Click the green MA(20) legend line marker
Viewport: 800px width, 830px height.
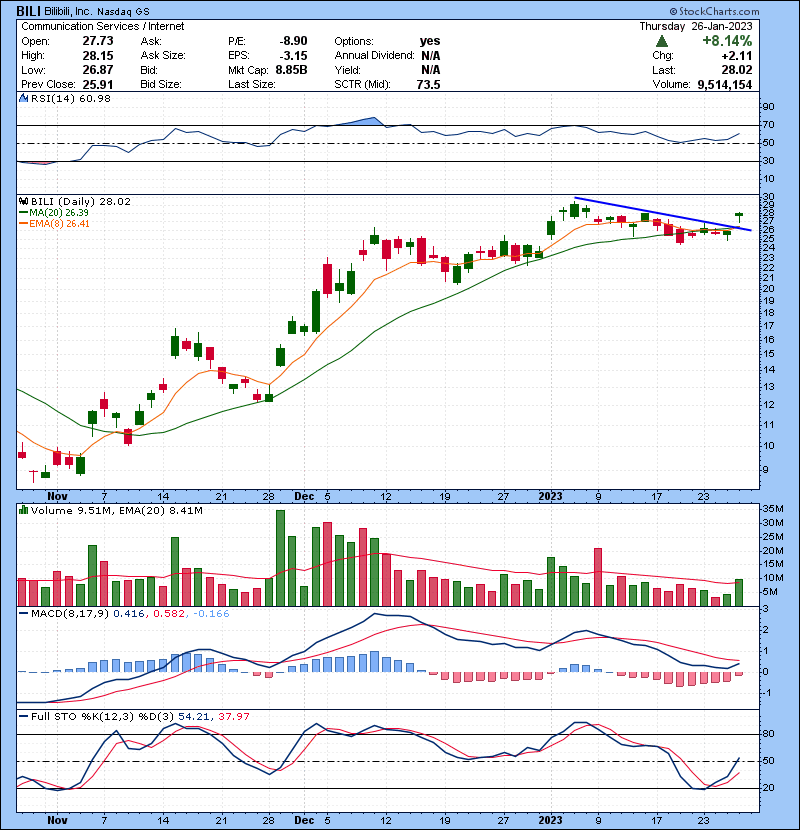tap(23, 212)
